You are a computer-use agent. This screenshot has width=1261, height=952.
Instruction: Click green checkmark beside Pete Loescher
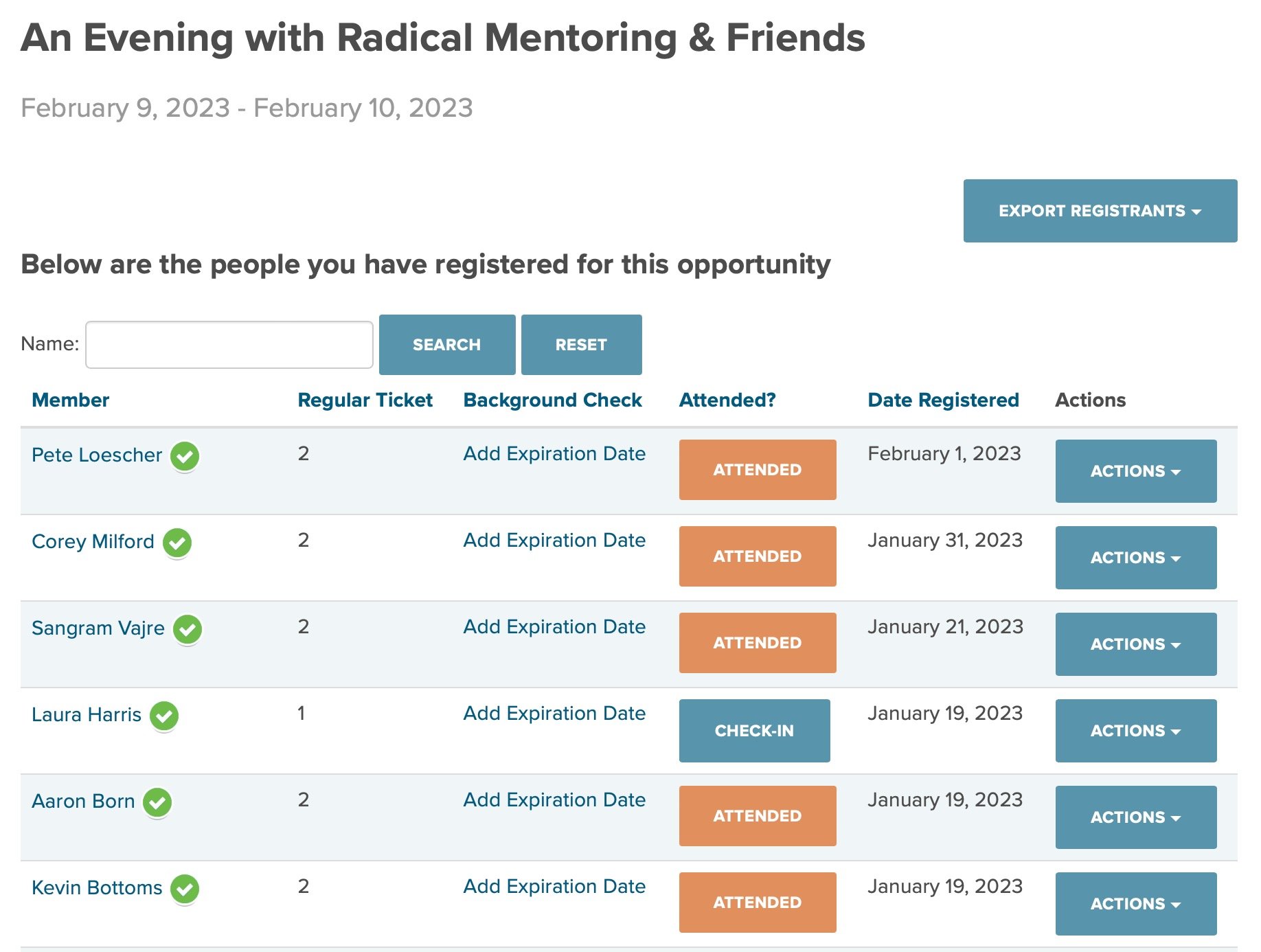pyautogui.click(x=185, y=456)
